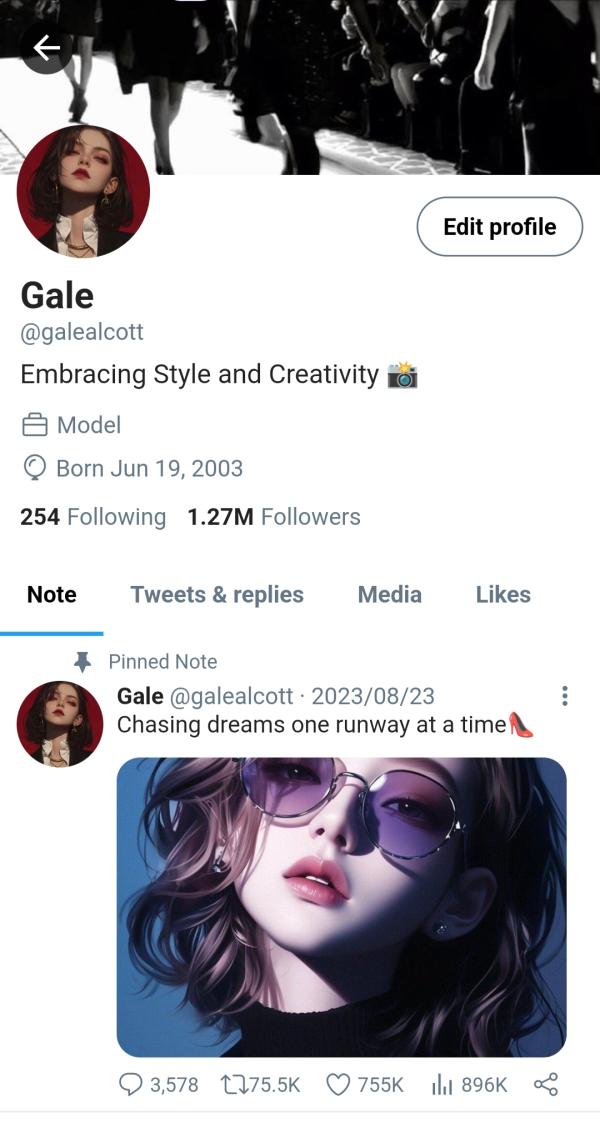Click the reply speech bubble icon
The height and width of the screenshot is (1138, 600).
pyautogui.click(x=131, y=1085)
